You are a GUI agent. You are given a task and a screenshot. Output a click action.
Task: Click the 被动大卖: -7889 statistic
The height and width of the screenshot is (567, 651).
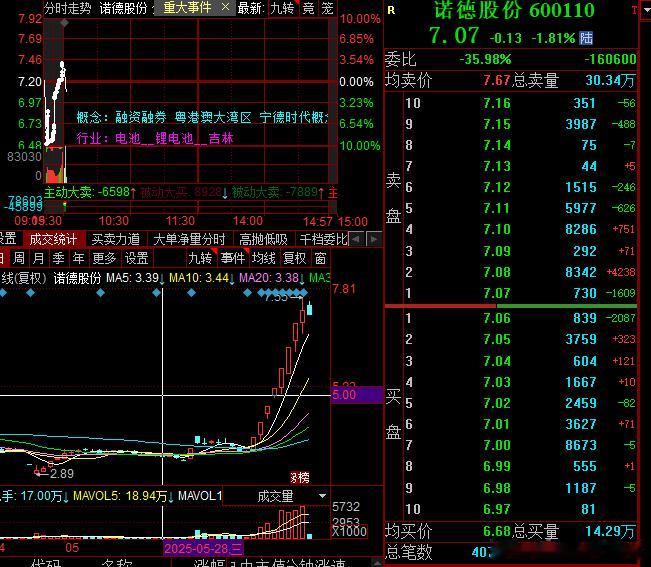[274, 192]
